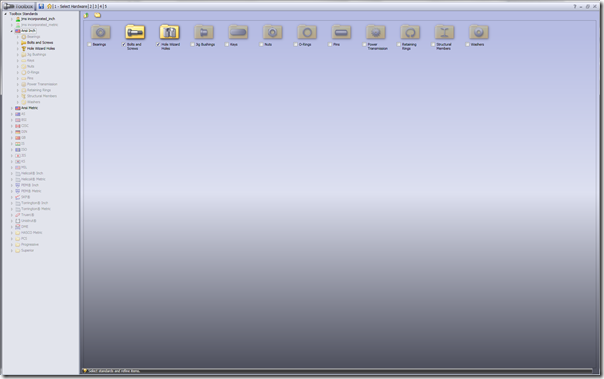604x379 pixels.
Task: Expand the jms incorporated_inch node
Action: (12, 19)
